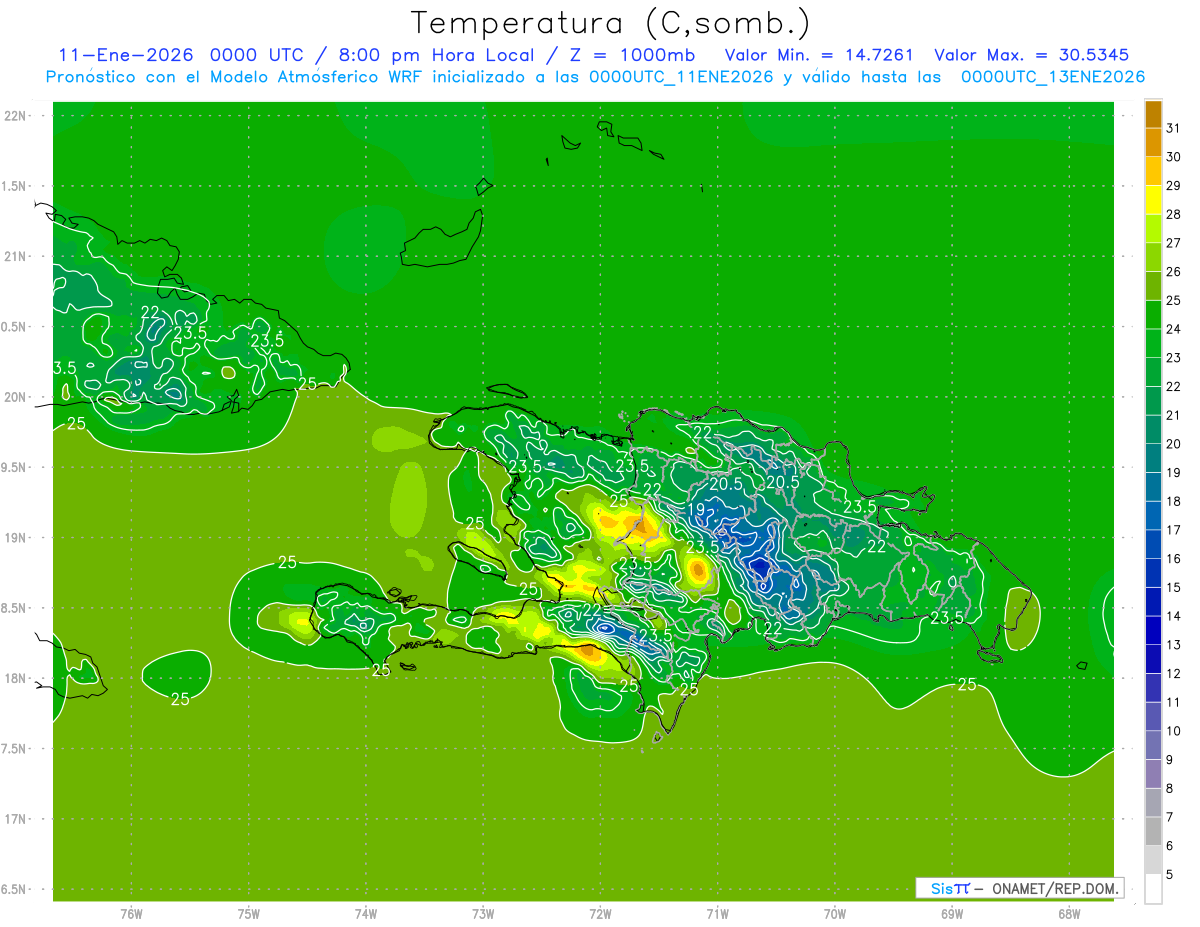1200x927 pixels.
Task: Click the "70W" longitude axis label
Action: (x=835, y=913)
